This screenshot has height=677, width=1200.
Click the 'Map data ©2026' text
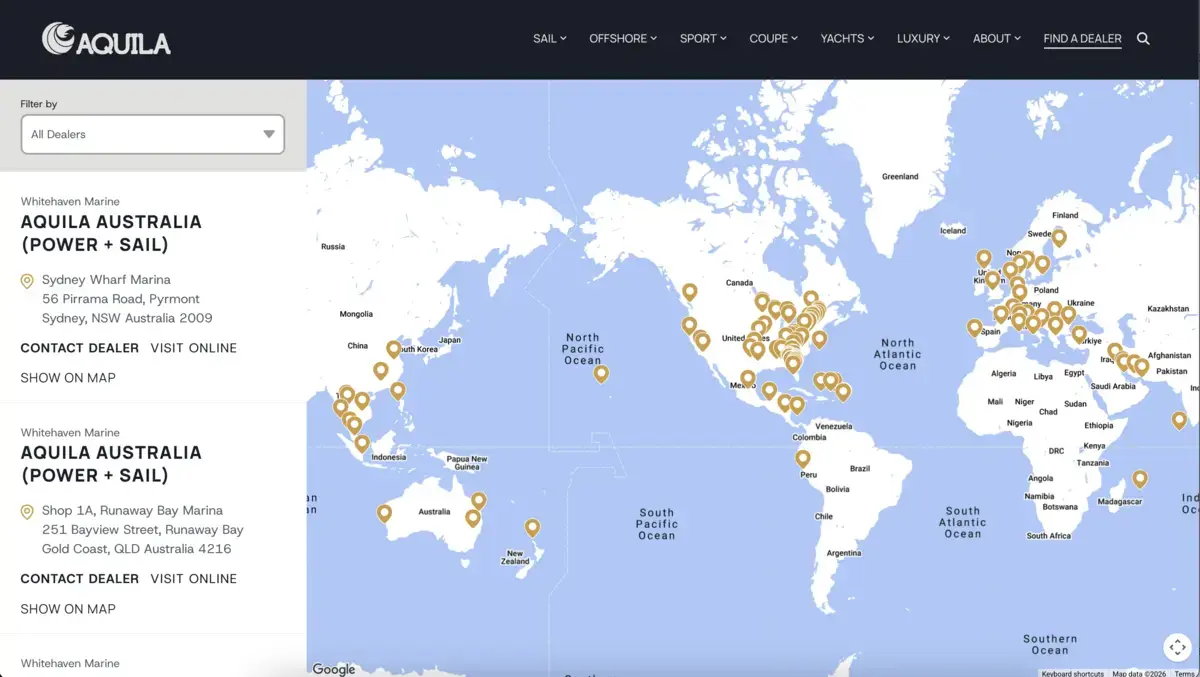click(x=1139, y=673)
